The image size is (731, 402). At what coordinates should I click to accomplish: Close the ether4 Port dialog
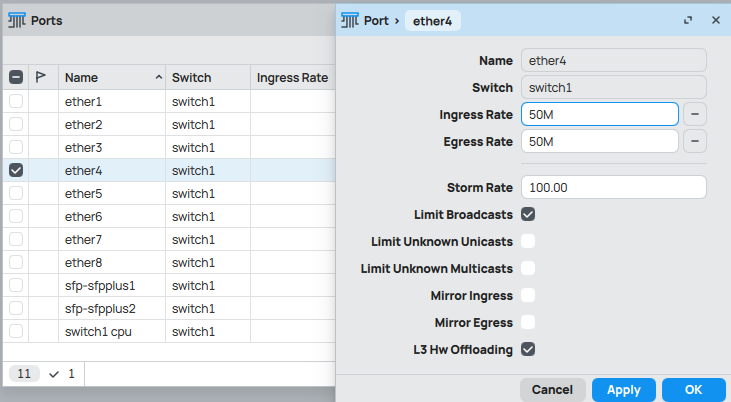pos(715,20)
